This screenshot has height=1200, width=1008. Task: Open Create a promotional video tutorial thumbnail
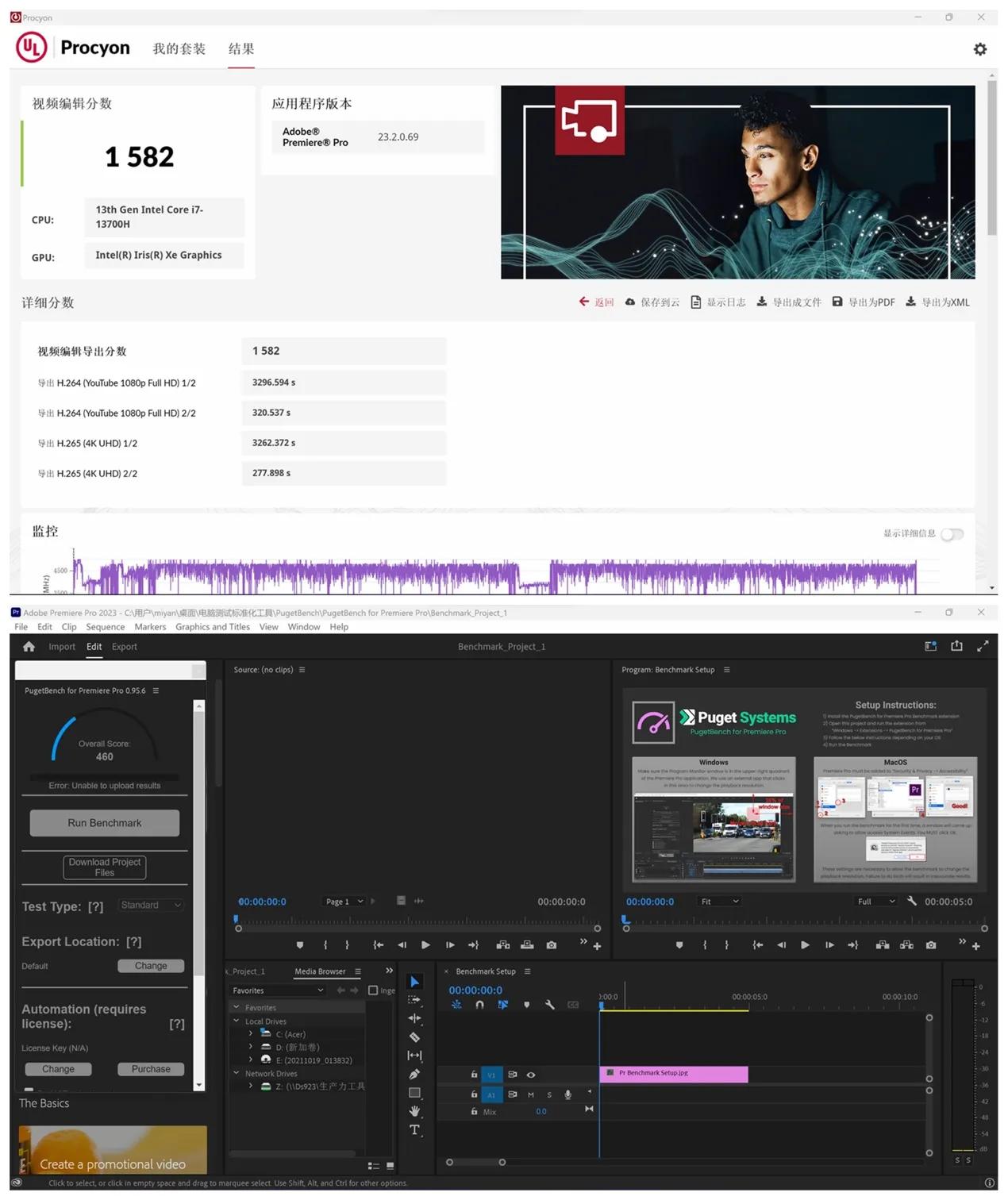113,1149
